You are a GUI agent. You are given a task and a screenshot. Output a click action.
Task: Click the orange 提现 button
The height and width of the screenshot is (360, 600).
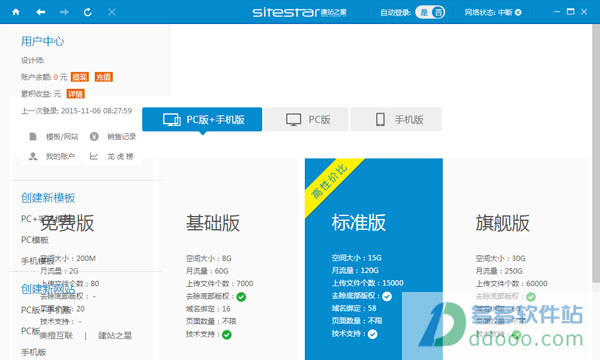80,77
